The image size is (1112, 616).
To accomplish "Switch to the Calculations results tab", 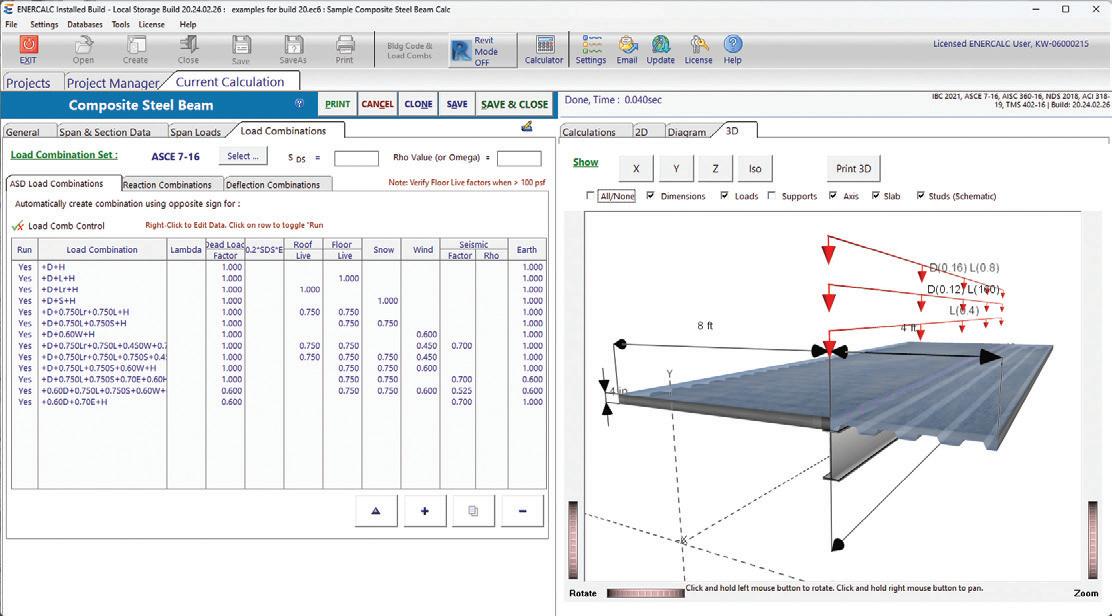I will tap(589, 132).
